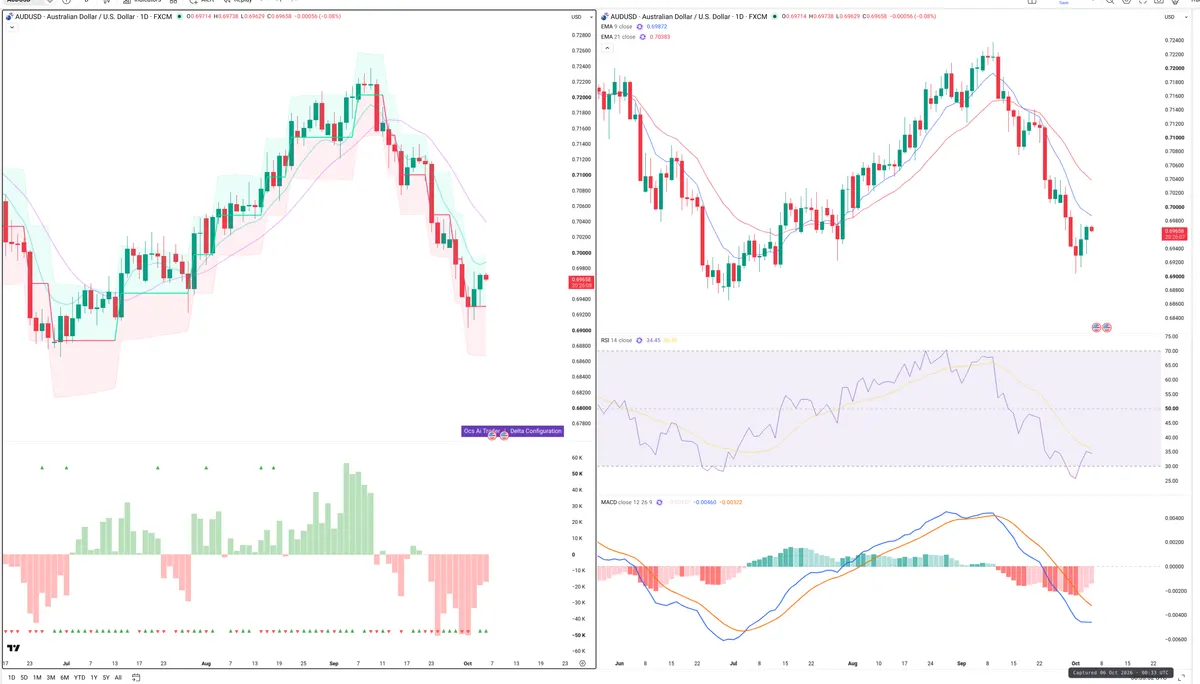
Task: Select the 6M time range
Action: tap(65, 677)
